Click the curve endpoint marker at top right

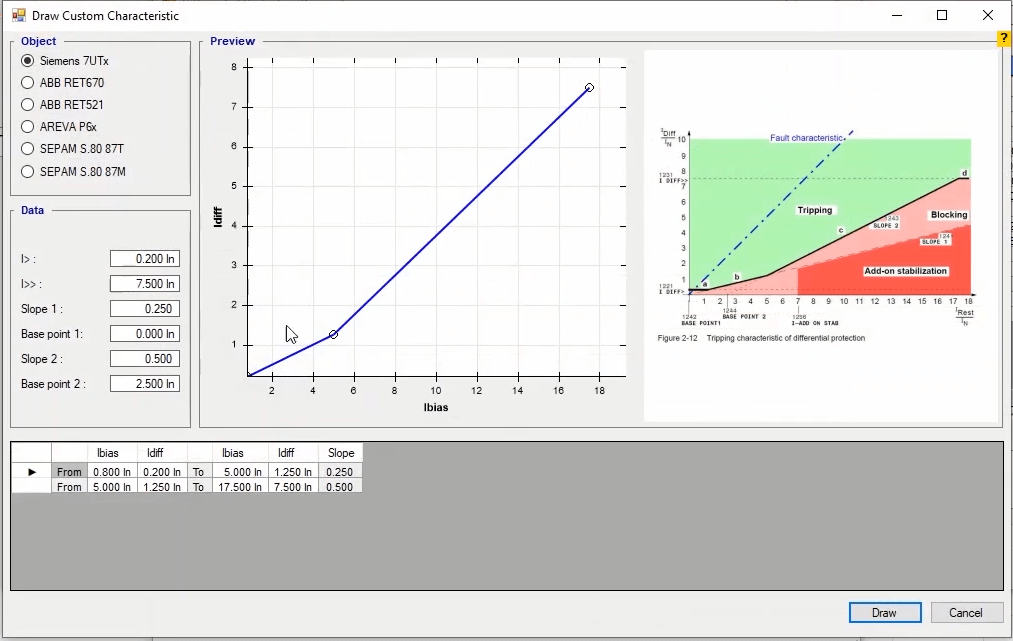tap(589, 88)
